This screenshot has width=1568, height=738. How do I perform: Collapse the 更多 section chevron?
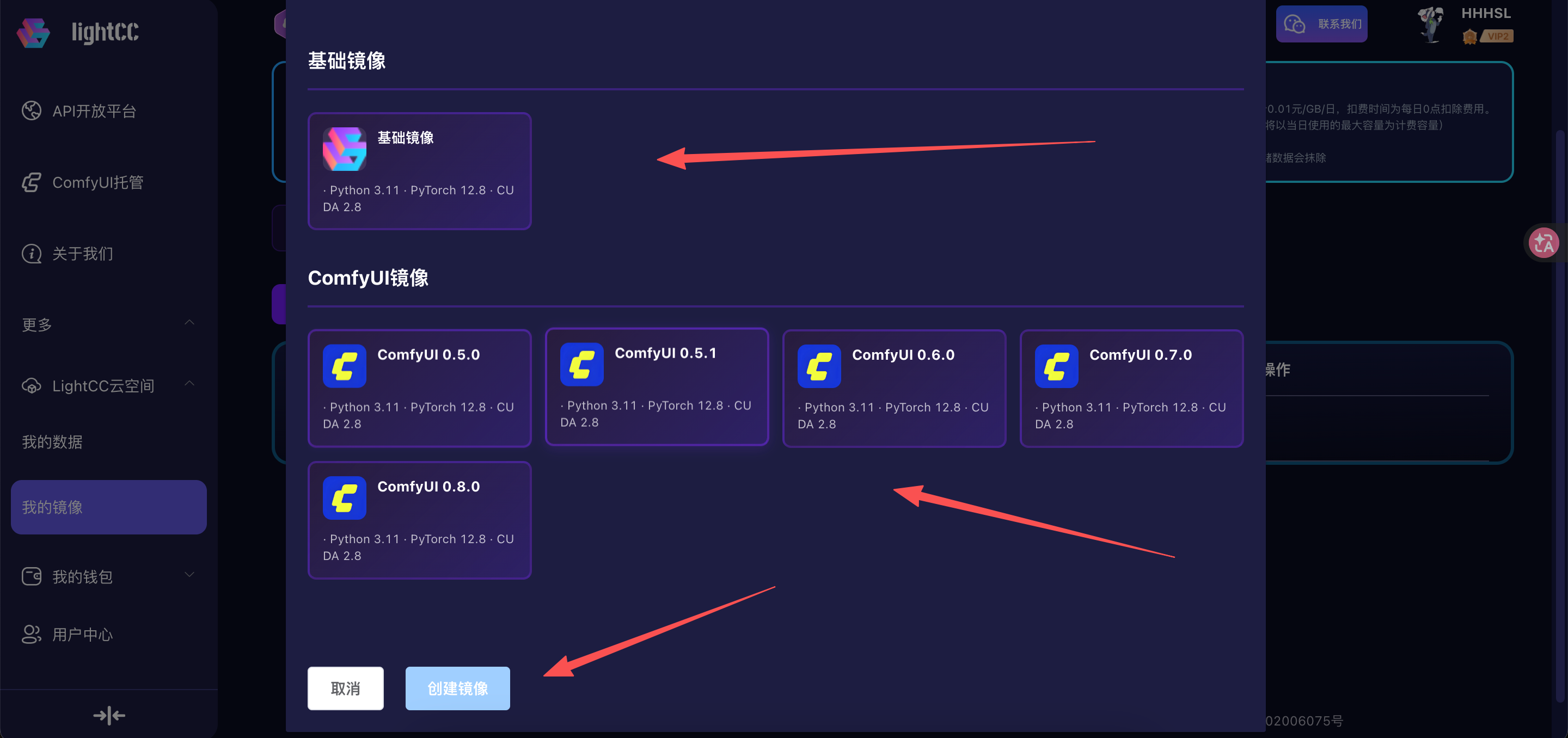189,322
